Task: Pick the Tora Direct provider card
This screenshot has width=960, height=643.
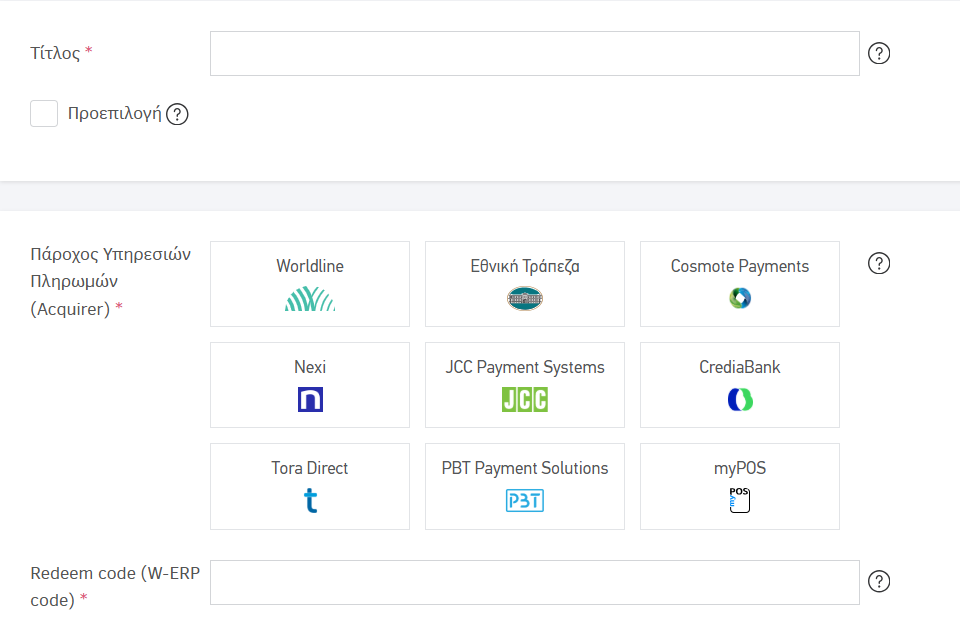Action: pyautogui.click(x=310, y=486)
